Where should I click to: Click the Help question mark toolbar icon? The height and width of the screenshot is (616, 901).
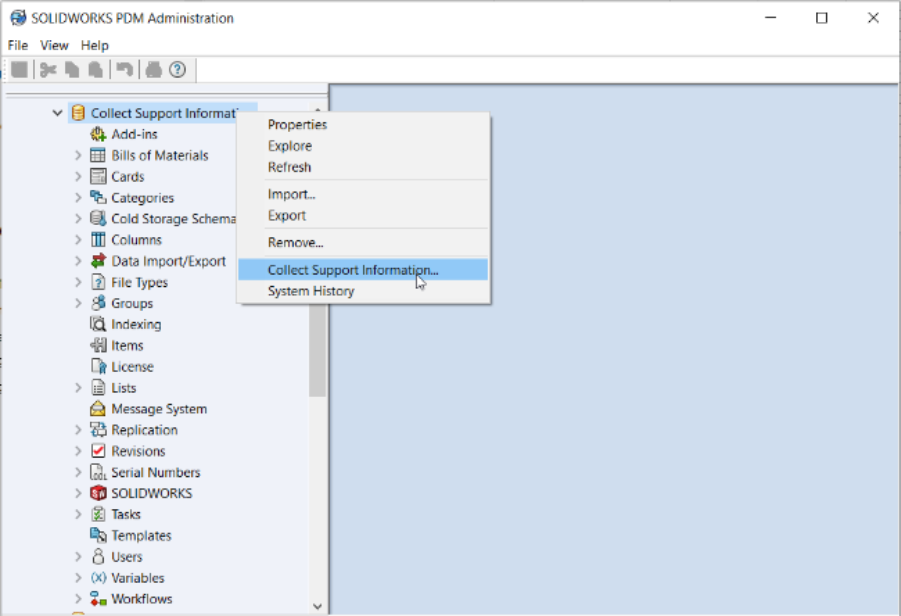point(177,69)
